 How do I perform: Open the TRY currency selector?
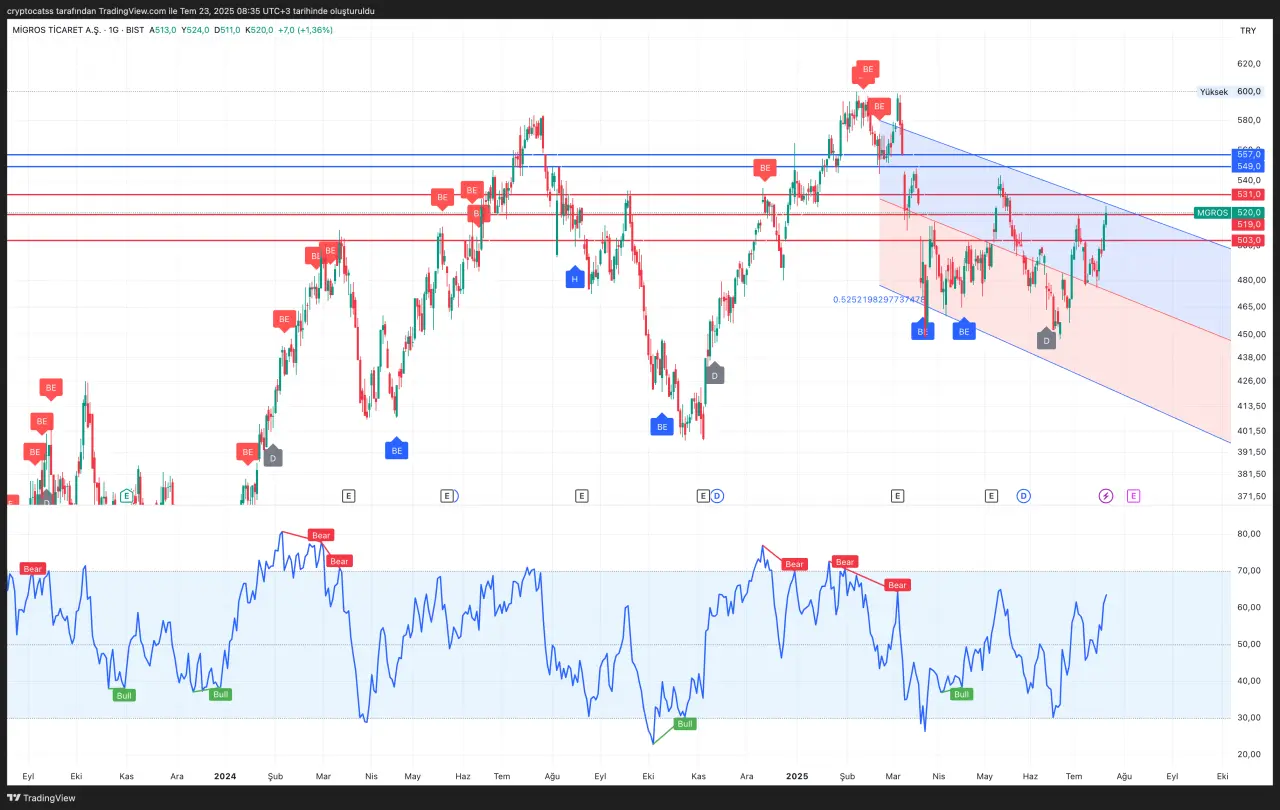(x=1247, y=30)
